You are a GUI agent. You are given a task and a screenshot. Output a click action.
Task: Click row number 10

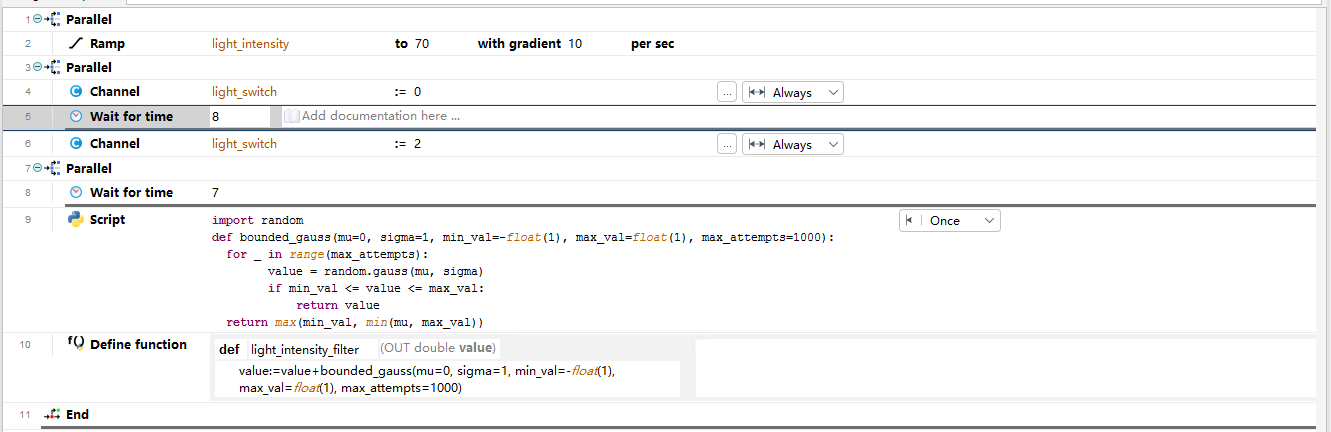pos(26,344)
